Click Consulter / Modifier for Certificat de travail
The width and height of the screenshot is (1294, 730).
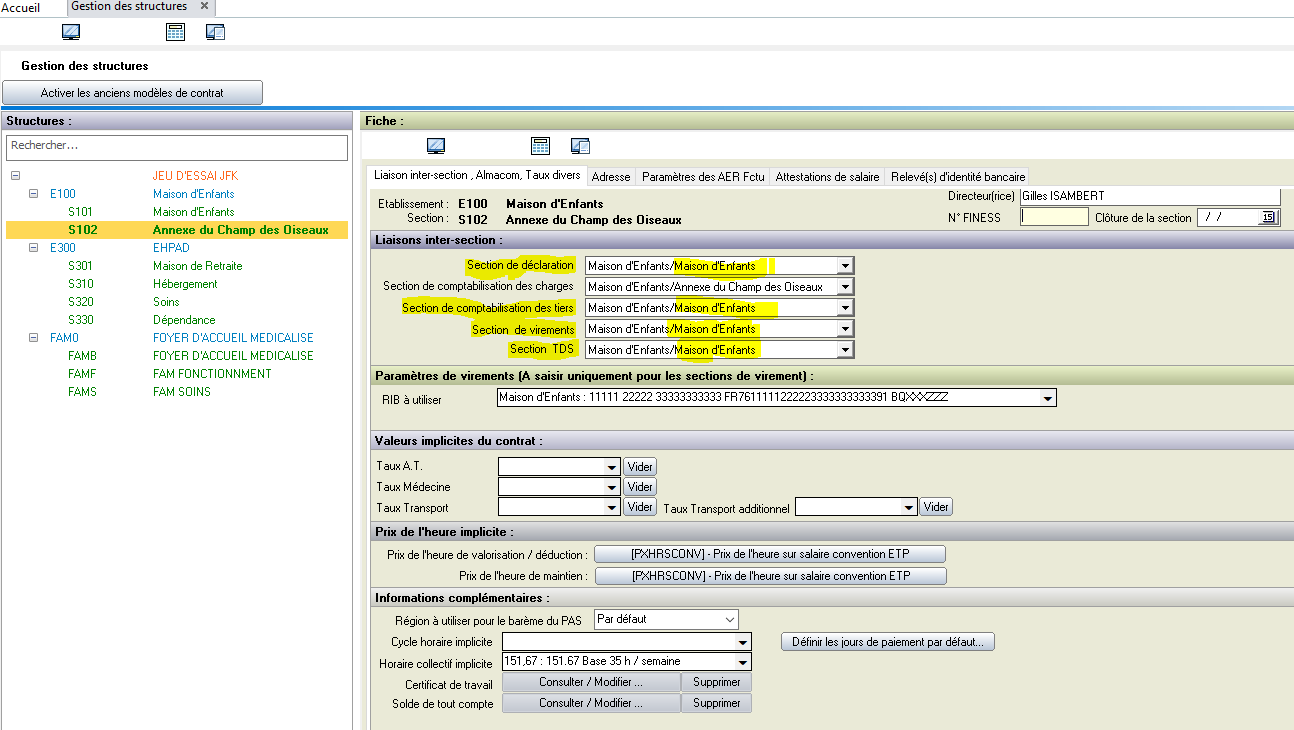click(591, 682)
